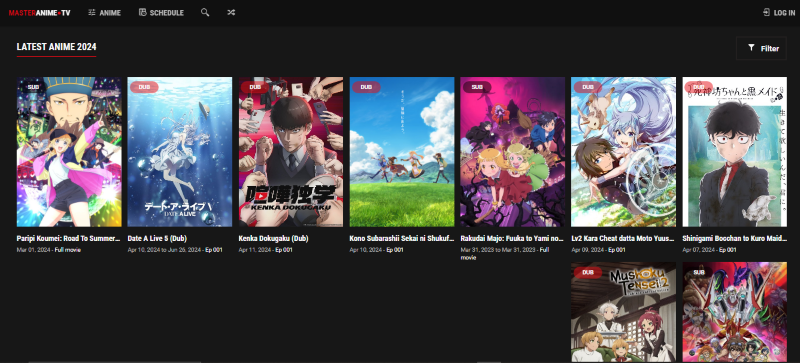Open the Shinigami Bocchan poster
Viewport: 800px width, 363px height.
coord(735,152)
